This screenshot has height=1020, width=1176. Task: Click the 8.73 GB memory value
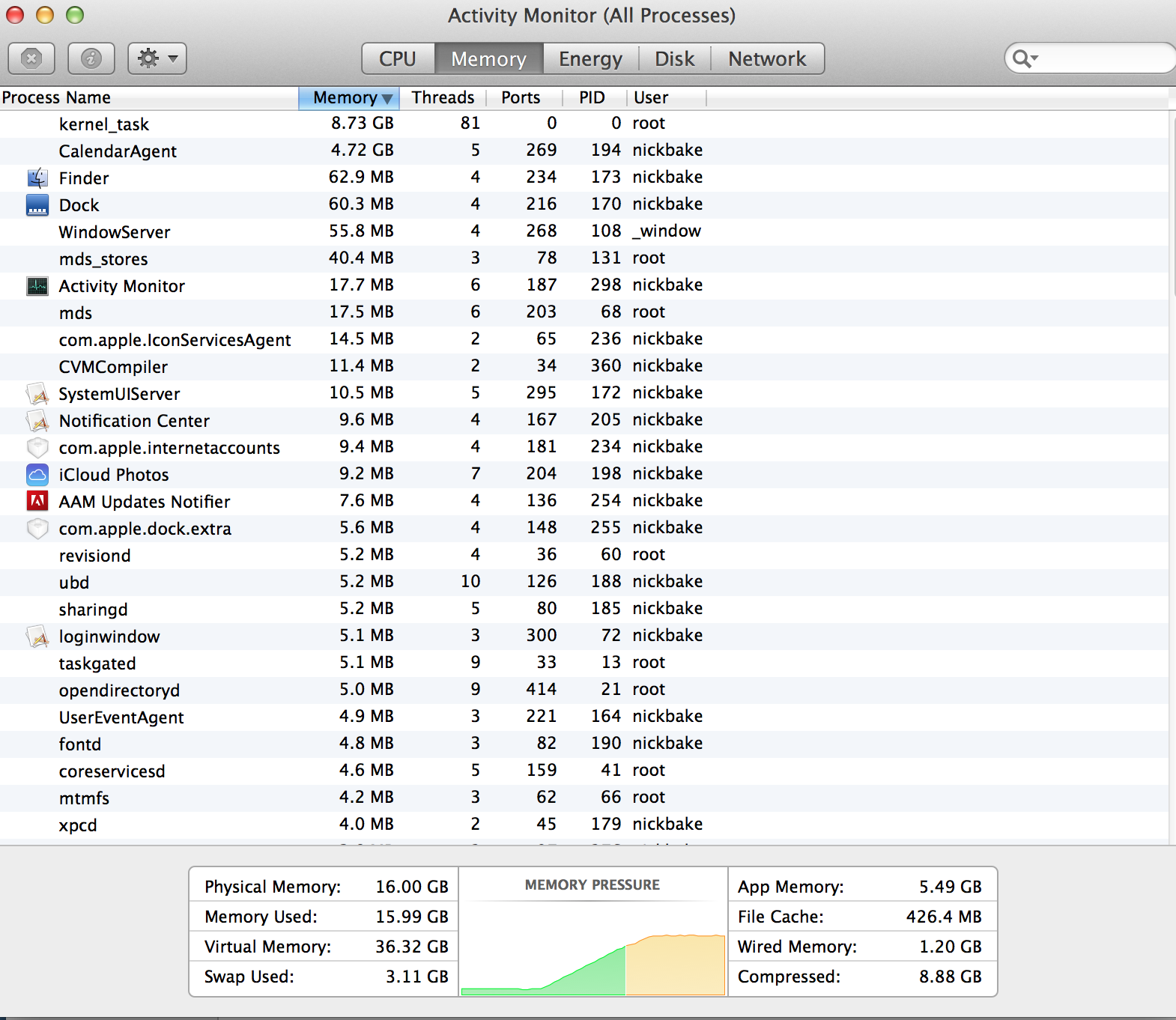click(x=363, y=123)
